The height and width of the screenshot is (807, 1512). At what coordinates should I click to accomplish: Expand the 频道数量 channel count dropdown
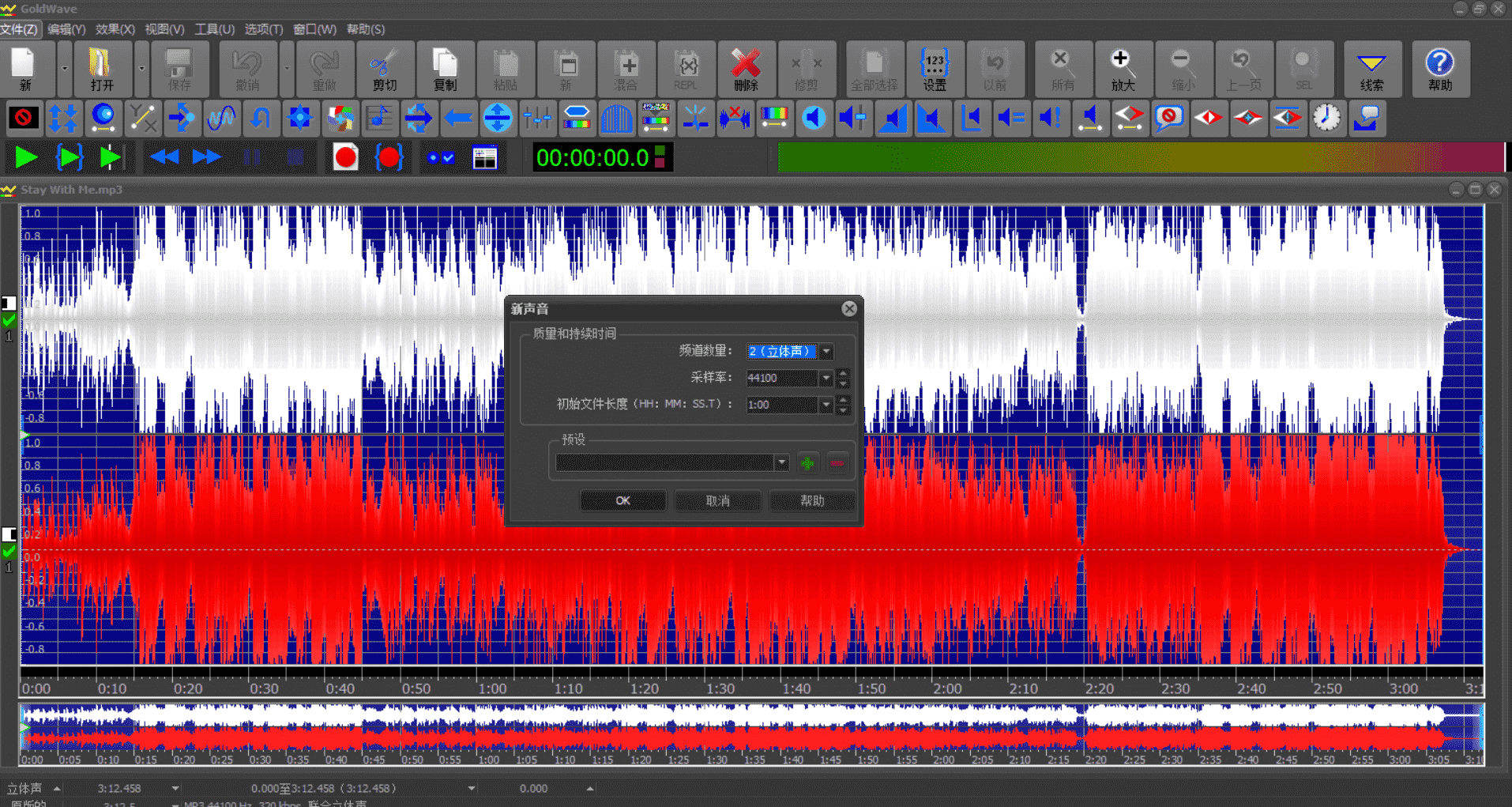point(826,352)
